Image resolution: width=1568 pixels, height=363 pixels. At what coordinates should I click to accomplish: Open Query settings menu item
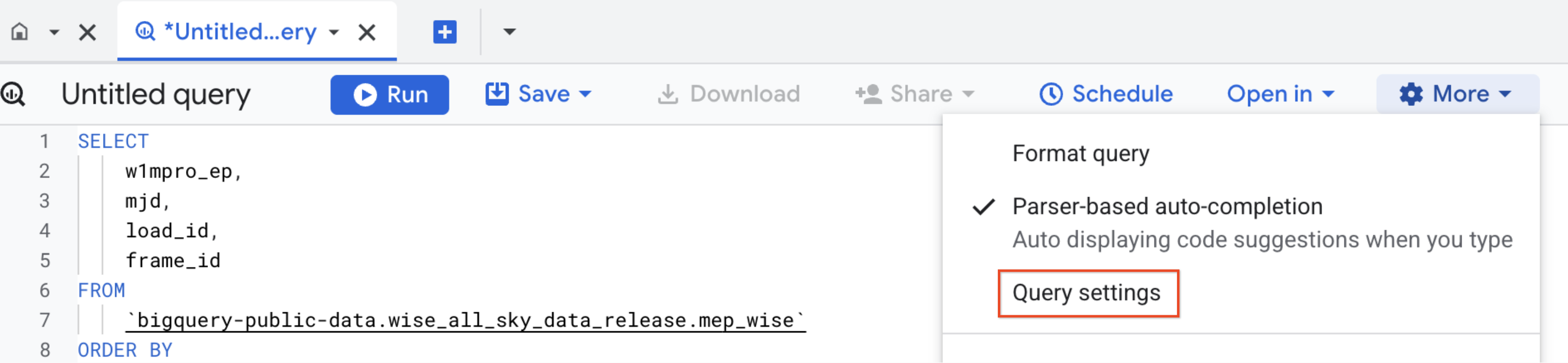pyautogui.click(x=1087, y=293)
